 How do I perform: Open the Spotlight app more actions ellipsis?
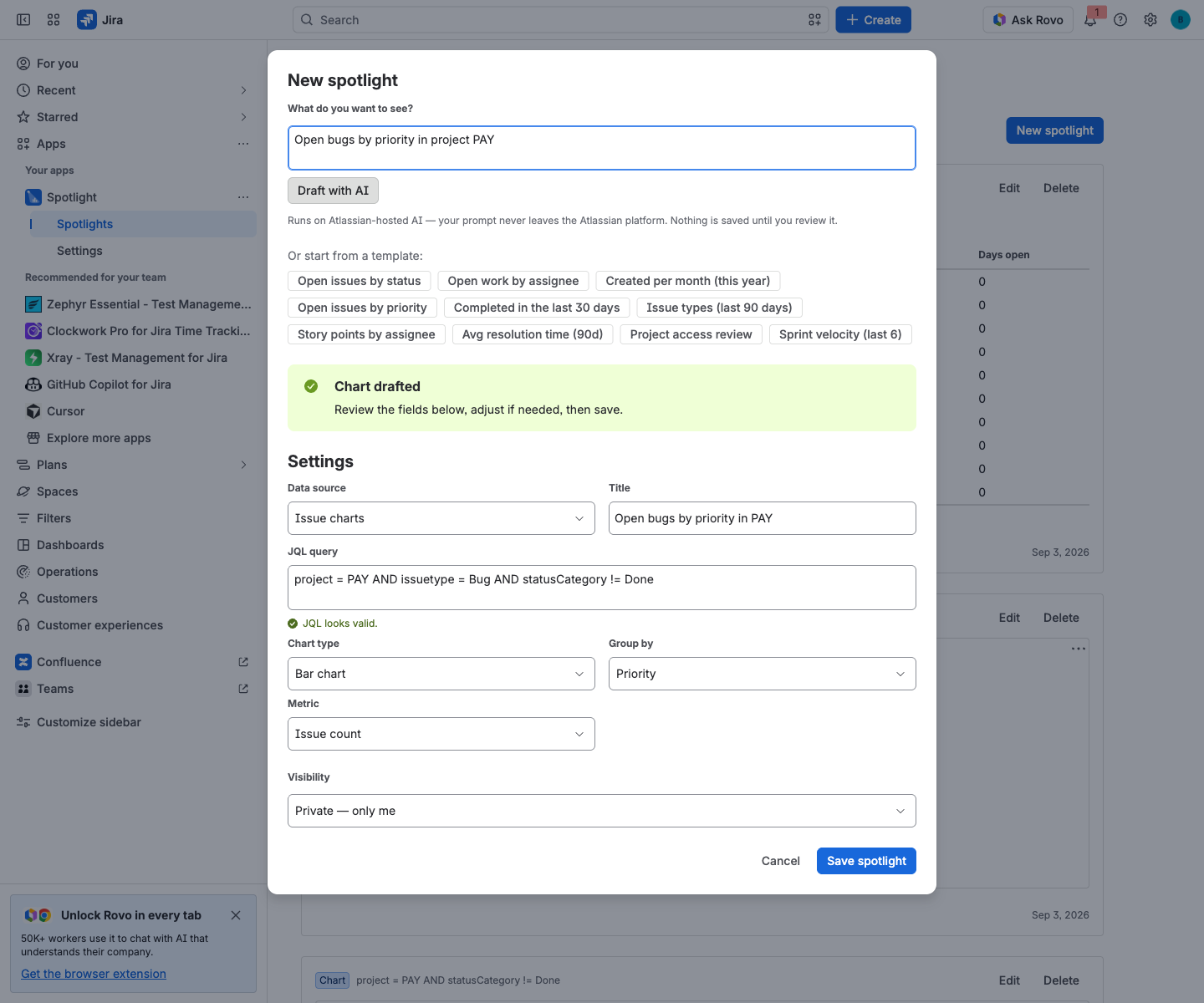(x=243, y=197)
